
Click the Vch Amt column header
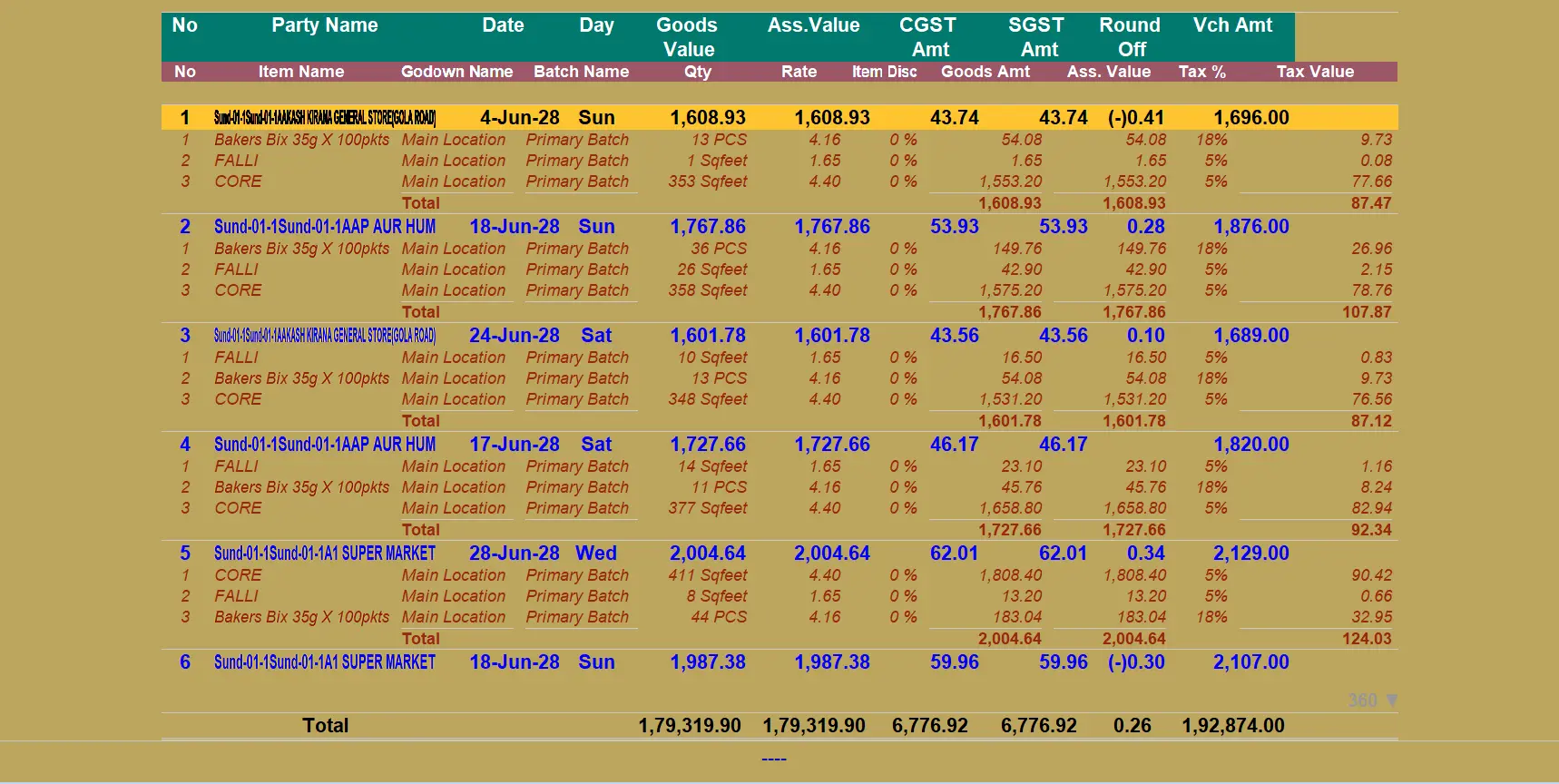pos(1232,25)
